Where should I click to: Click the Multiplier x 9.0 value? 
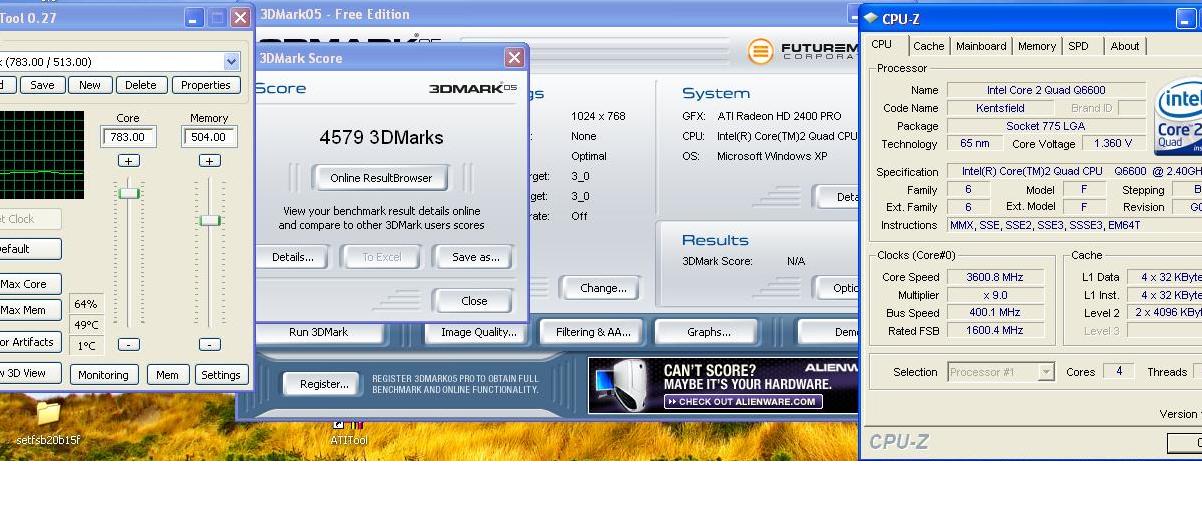coord(995,295)
